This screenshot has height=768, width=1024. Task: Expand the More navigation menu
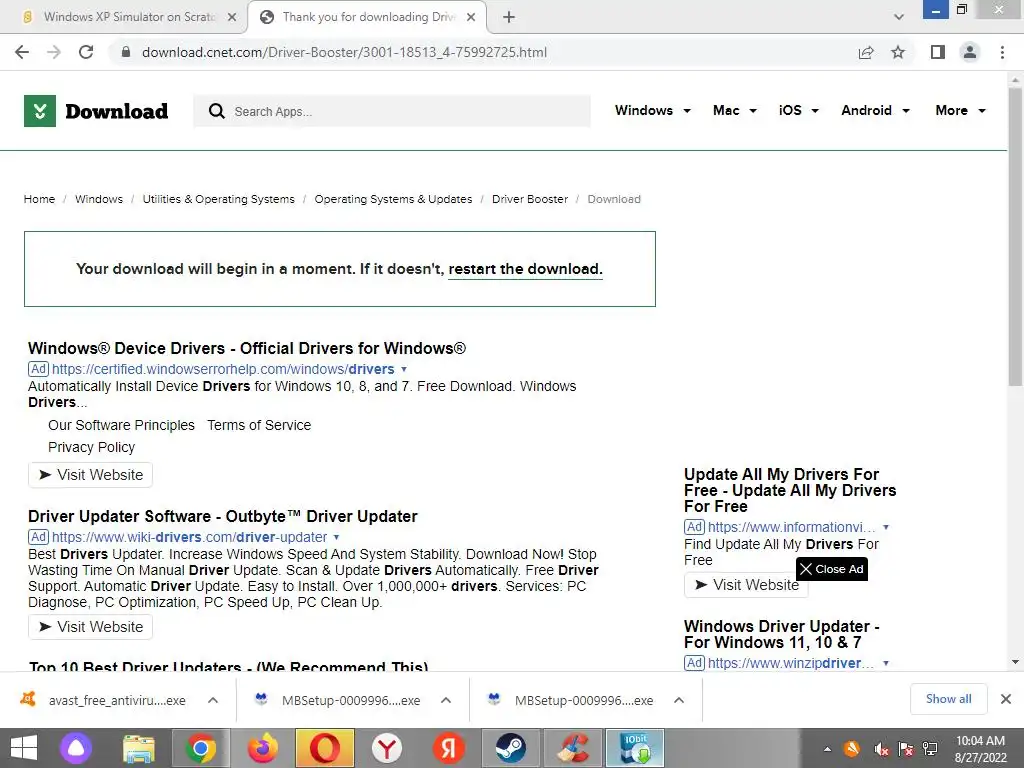(x=960, y=110)
